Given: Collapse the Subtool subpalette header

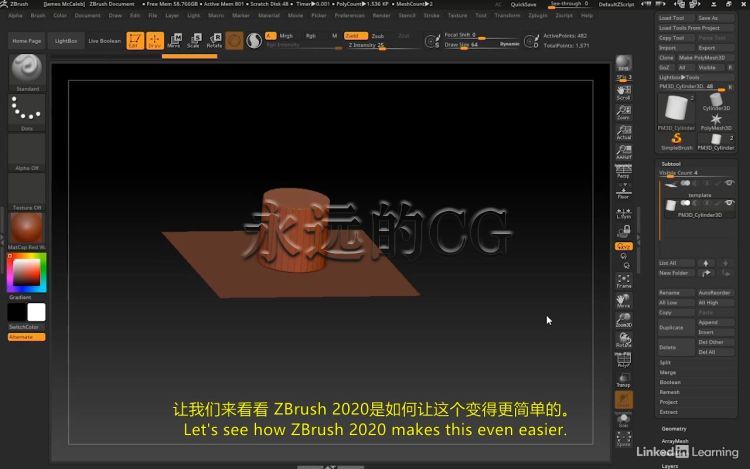Looking at the screenshot, I should 671,164.
